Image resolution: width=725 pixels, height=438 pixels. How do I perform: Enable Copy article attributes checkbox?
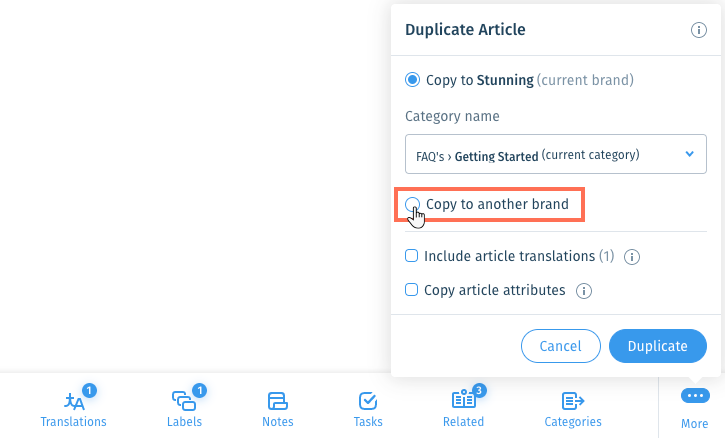click(412, 290)
